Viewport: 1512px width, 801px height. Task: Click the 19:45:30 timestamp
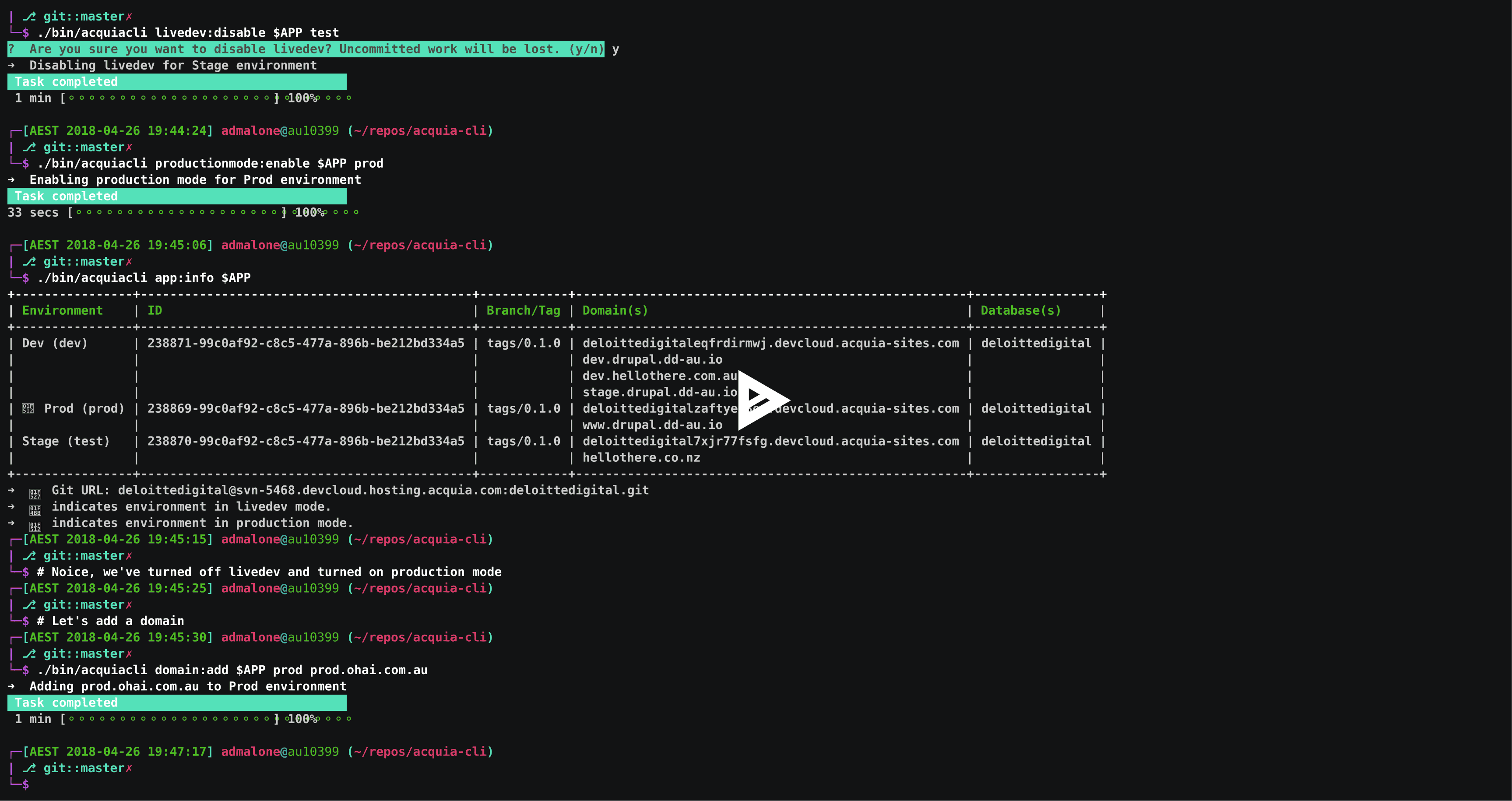[x=118, y=637]
